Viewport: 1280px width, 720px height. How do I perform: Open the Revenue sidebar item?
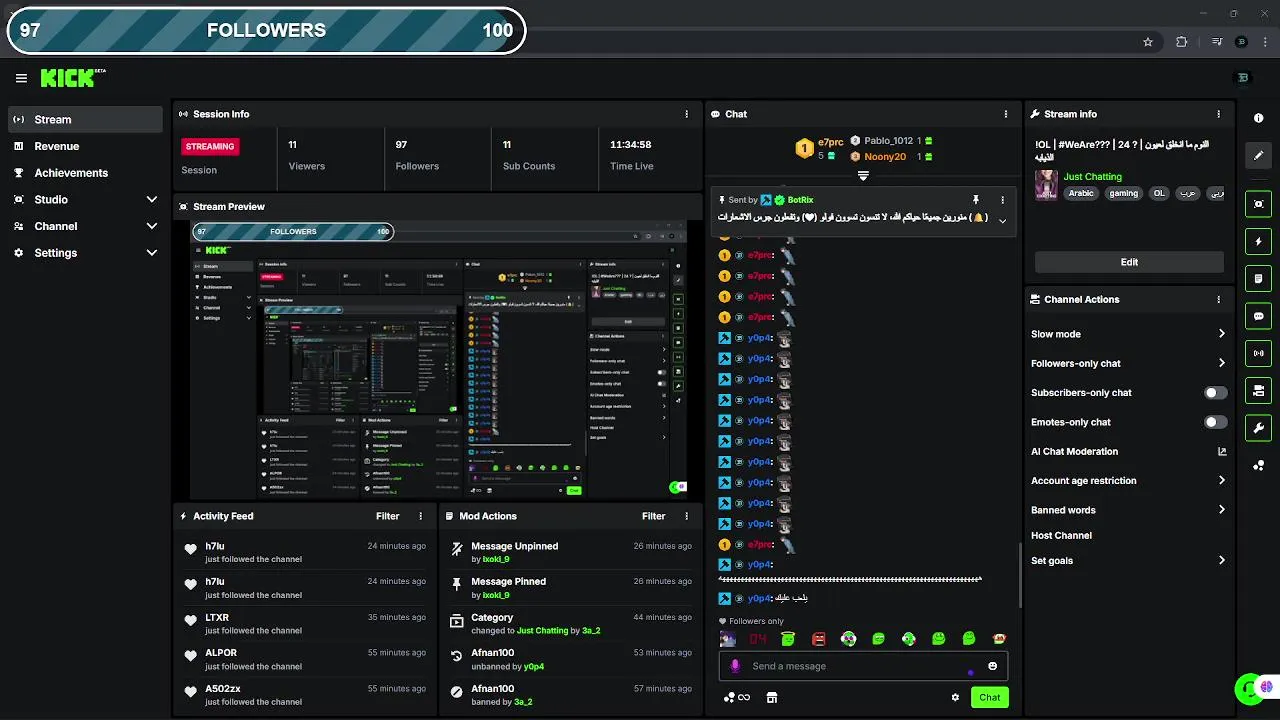point(85,146)
